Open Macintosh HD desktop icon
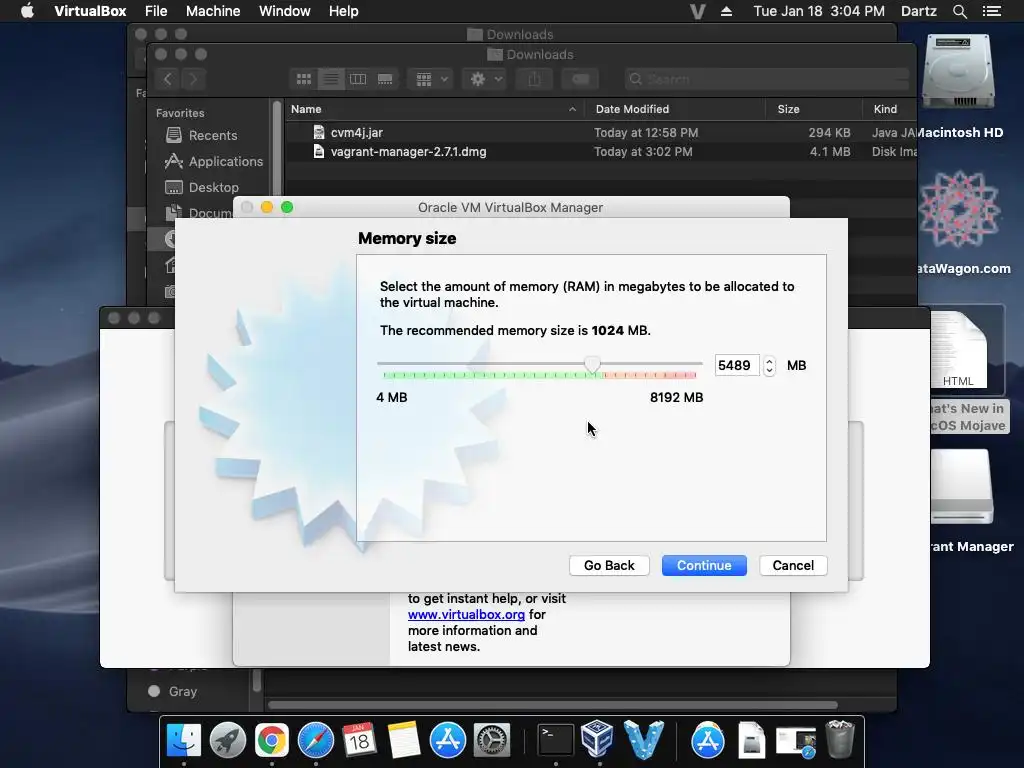The height and width of the screenshot is (768, 1024). (957, 72)
